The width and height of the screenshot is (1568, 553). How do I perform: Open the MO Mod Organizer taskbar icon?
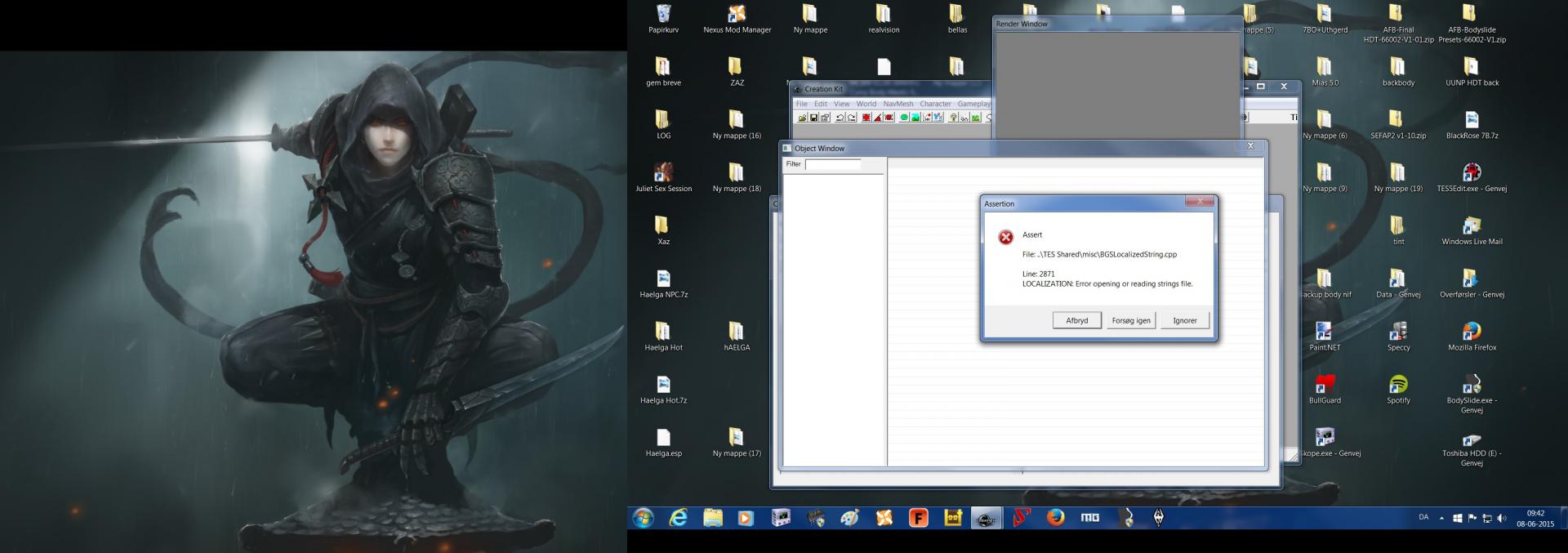(1089, 518)
